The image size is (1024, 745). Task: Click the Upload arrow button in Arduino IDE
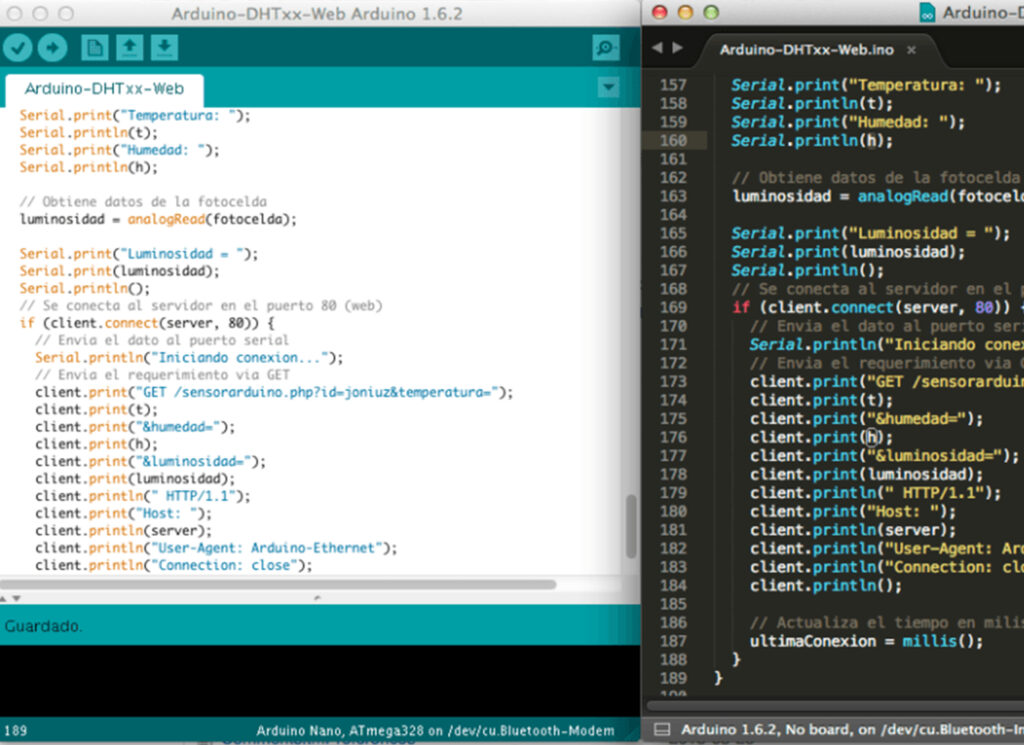pos(52,48)
